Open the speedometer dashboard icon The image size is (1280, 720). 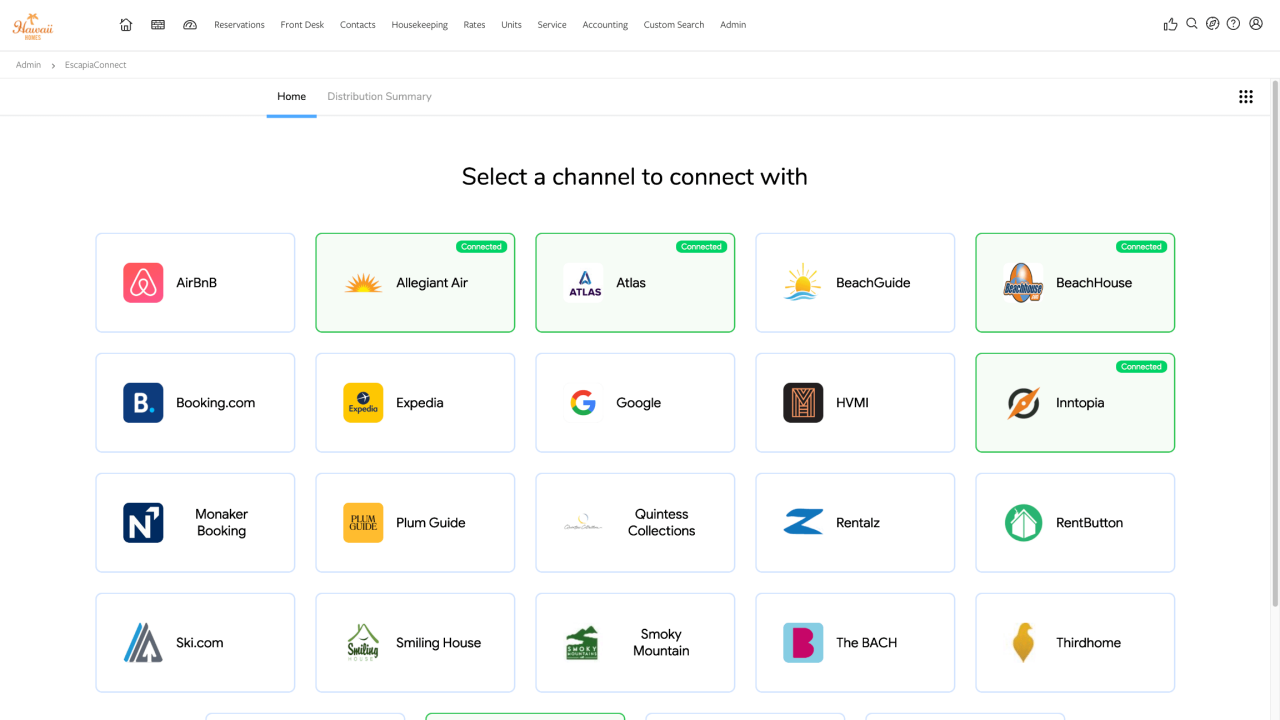[190, 25]
